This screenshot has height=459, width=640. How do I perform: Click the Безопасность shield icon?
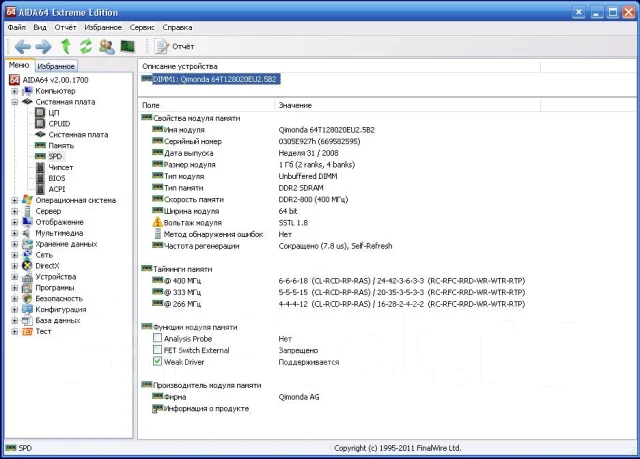pos(27,299)
